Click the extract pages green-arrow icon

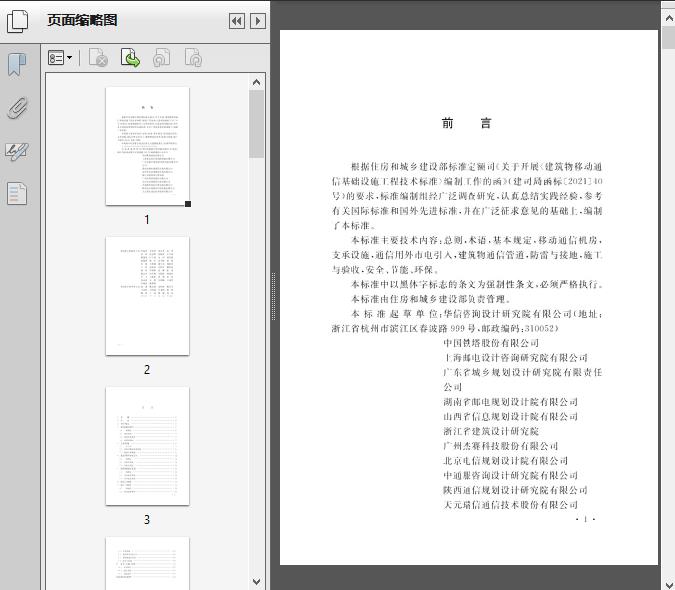[x=130, y=58]
